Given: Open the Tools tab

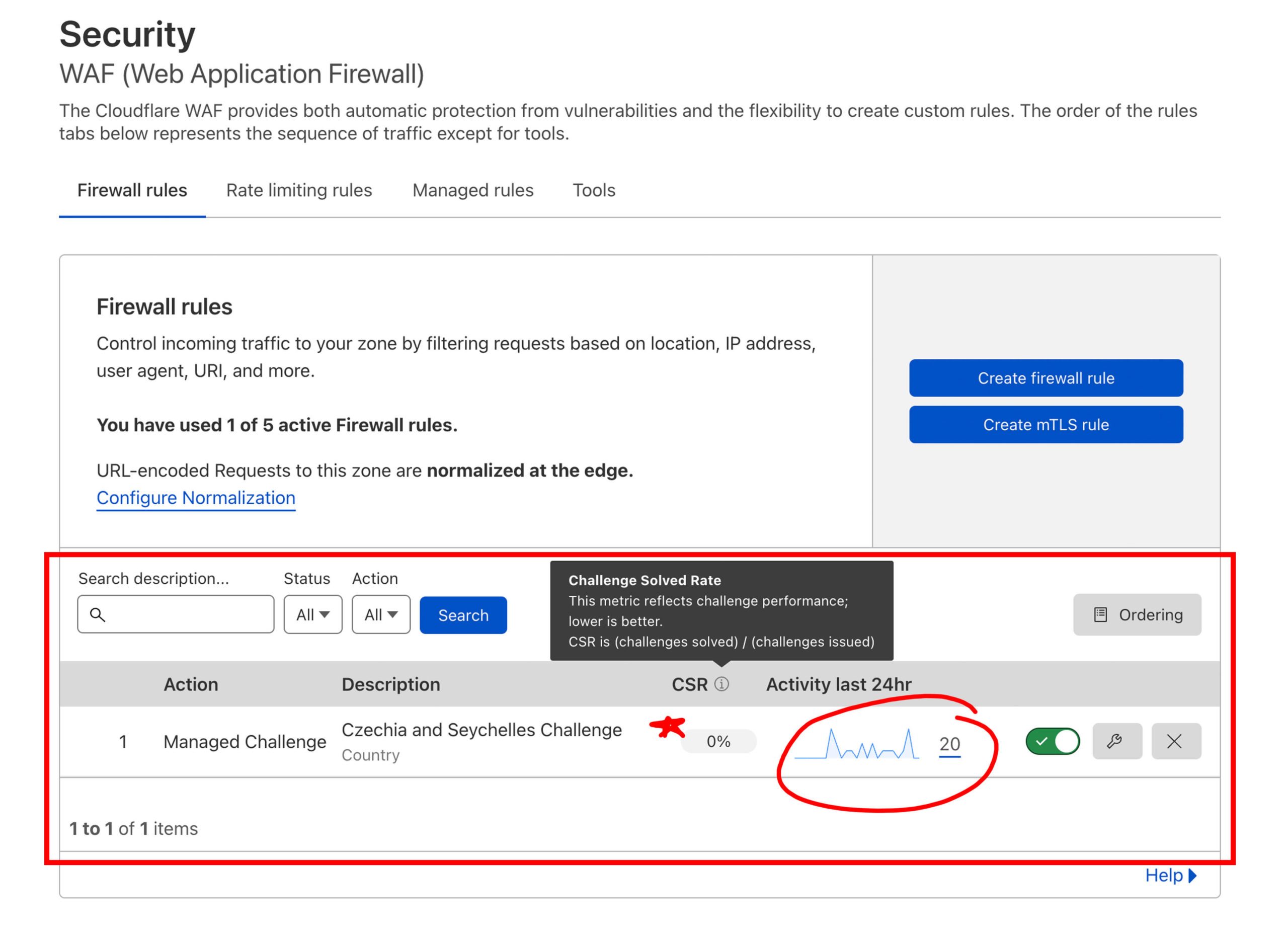Looking at the screenshot, I should point(594,190).
